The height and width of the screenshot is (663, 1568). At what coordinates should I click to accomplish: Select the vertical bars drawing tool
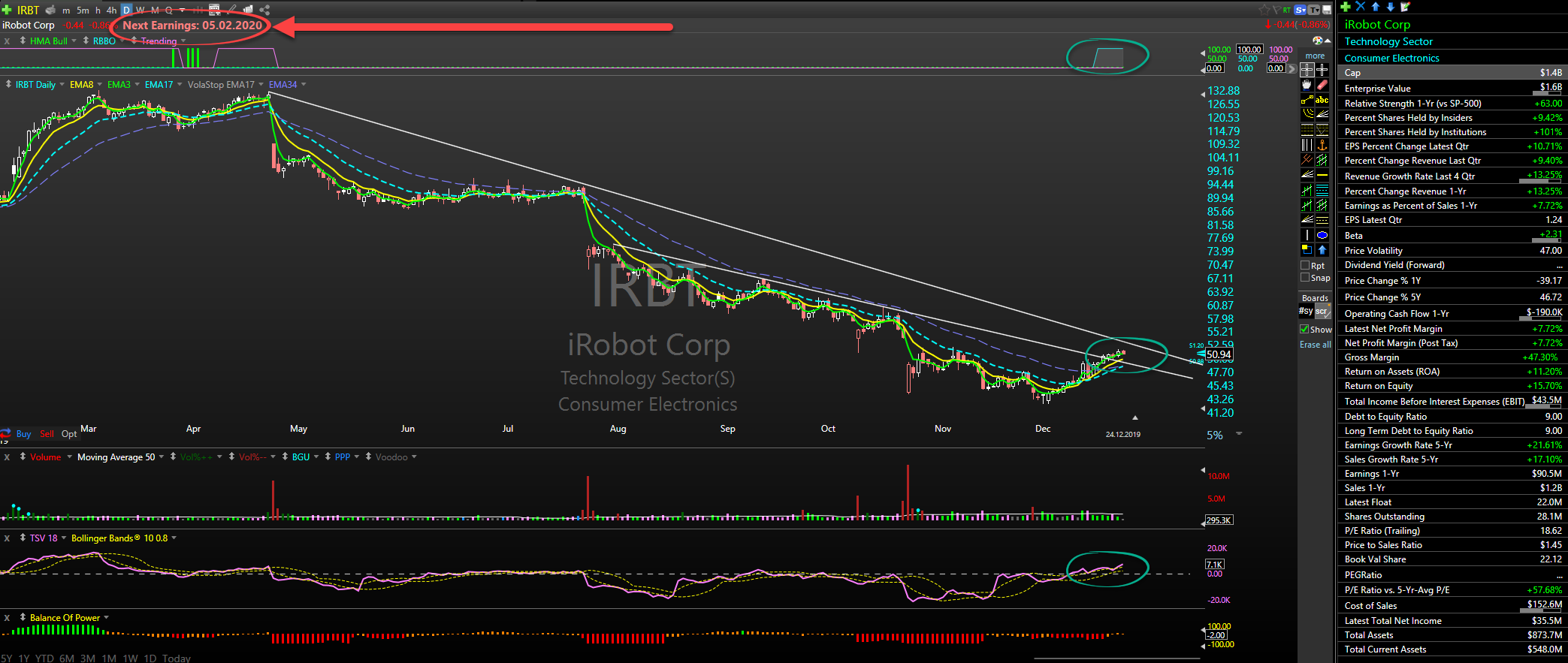point(1307,145)
